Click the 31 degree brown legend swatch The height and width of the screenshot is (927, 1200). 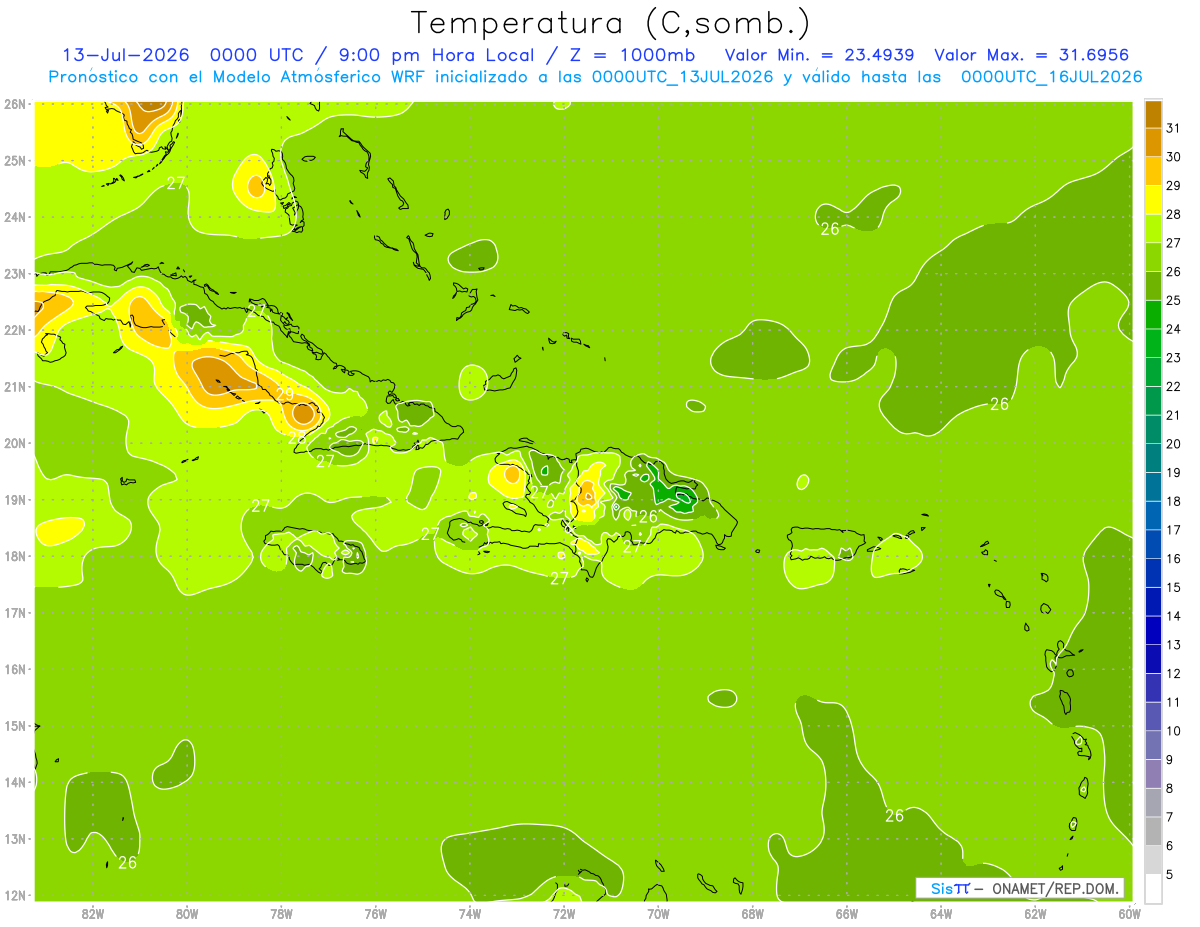(1153, 114)
